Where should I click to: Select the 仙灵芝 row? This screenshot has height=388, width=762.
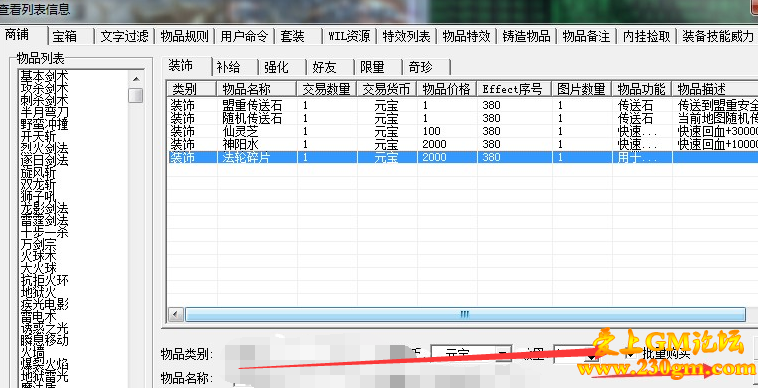point(462,131)
